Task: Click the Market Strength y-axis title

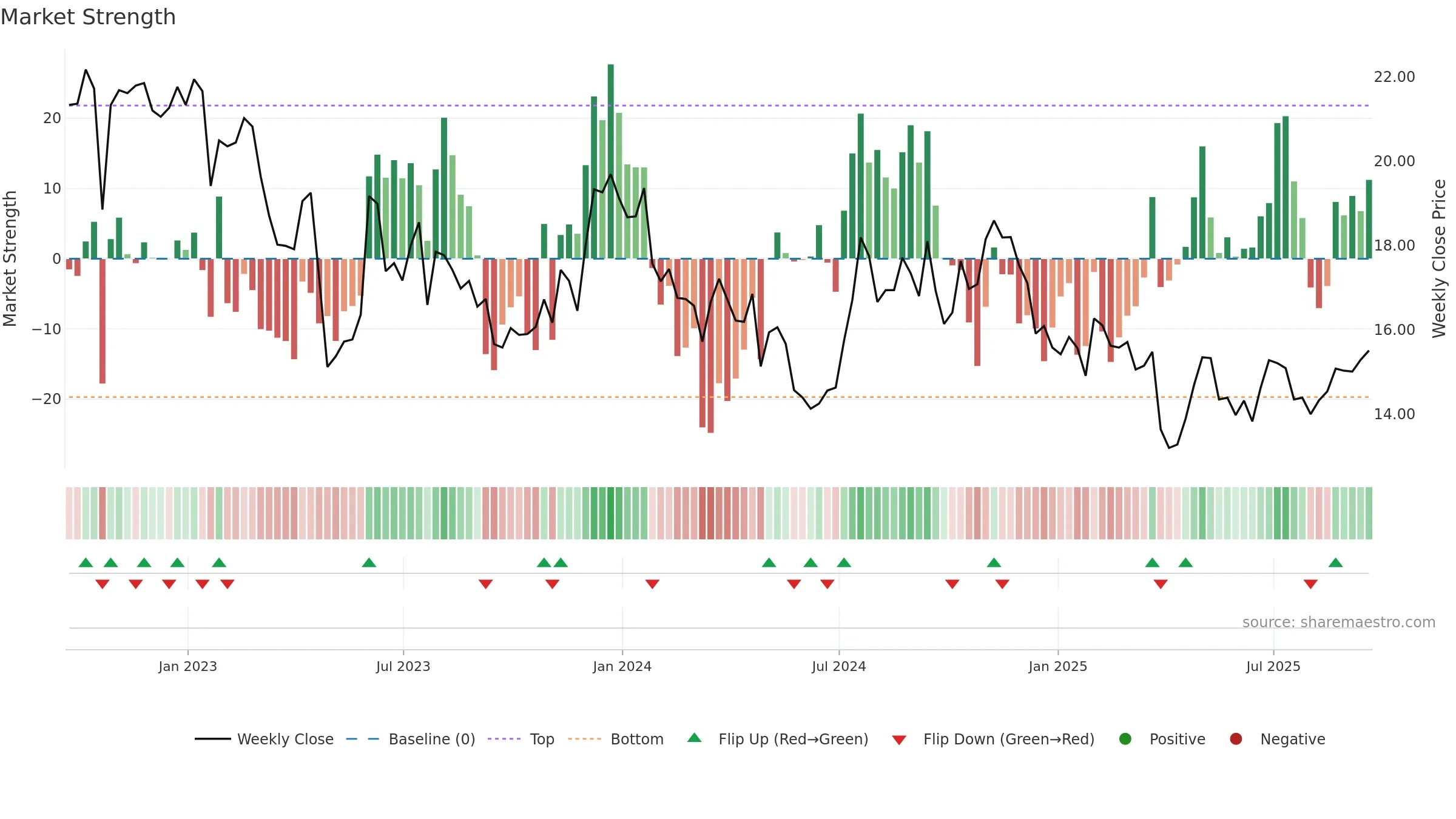Action: point(10,258)
